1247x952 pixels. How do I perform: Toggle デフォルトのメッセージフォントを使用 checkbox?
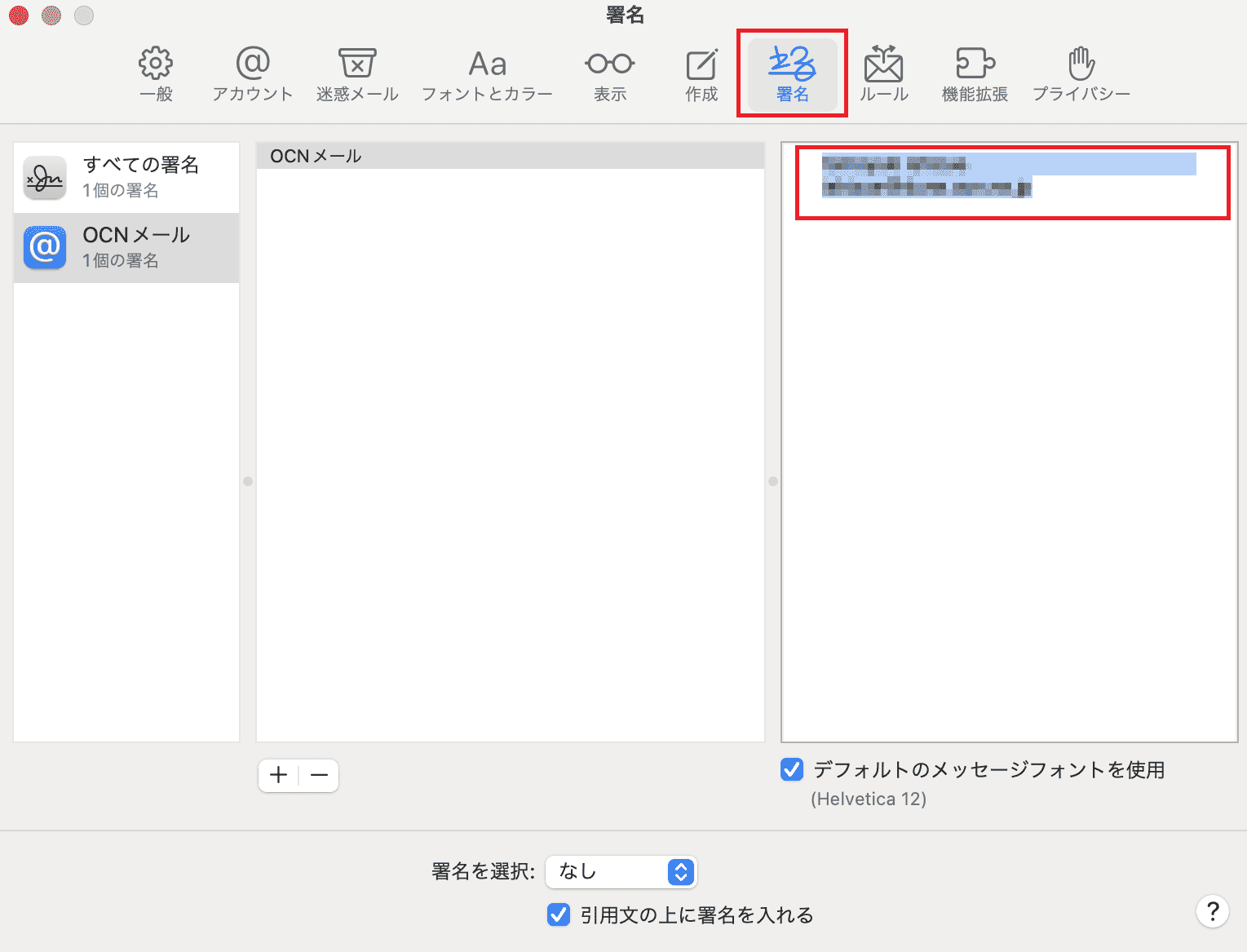tap(792, 769)
